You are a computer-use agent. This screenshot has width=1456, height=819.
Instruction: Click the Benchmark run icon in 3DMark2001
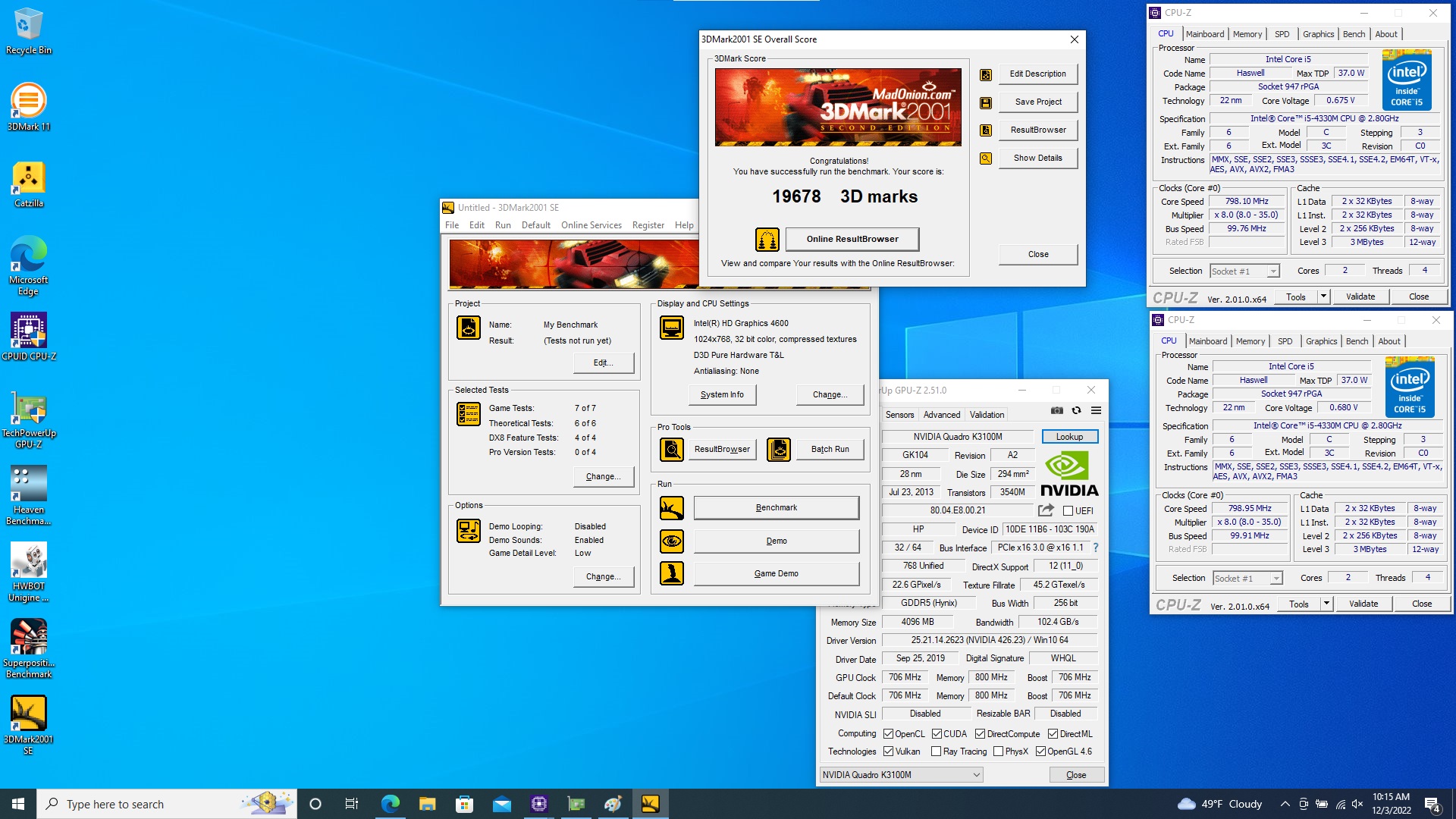click(x=672, y=508)
